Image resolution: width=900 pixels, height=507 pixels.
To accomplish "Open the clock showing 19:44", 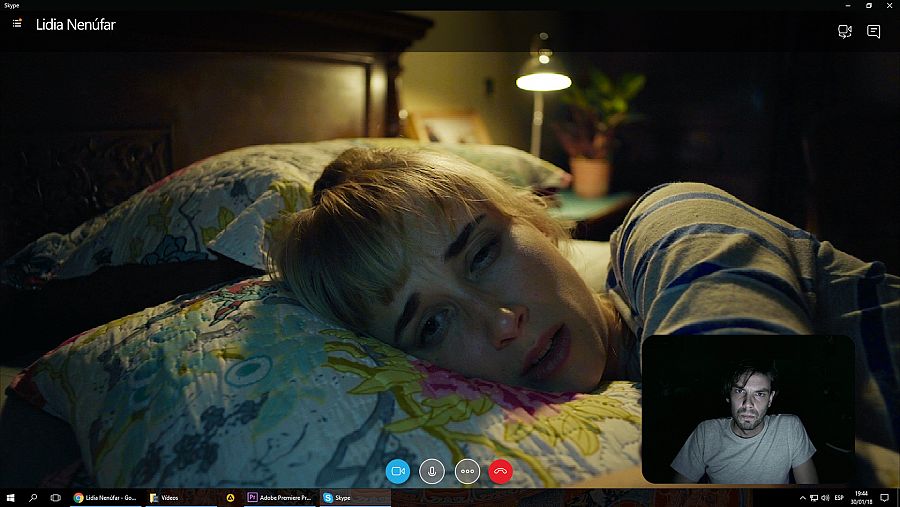I will click(x=862, y=498).
